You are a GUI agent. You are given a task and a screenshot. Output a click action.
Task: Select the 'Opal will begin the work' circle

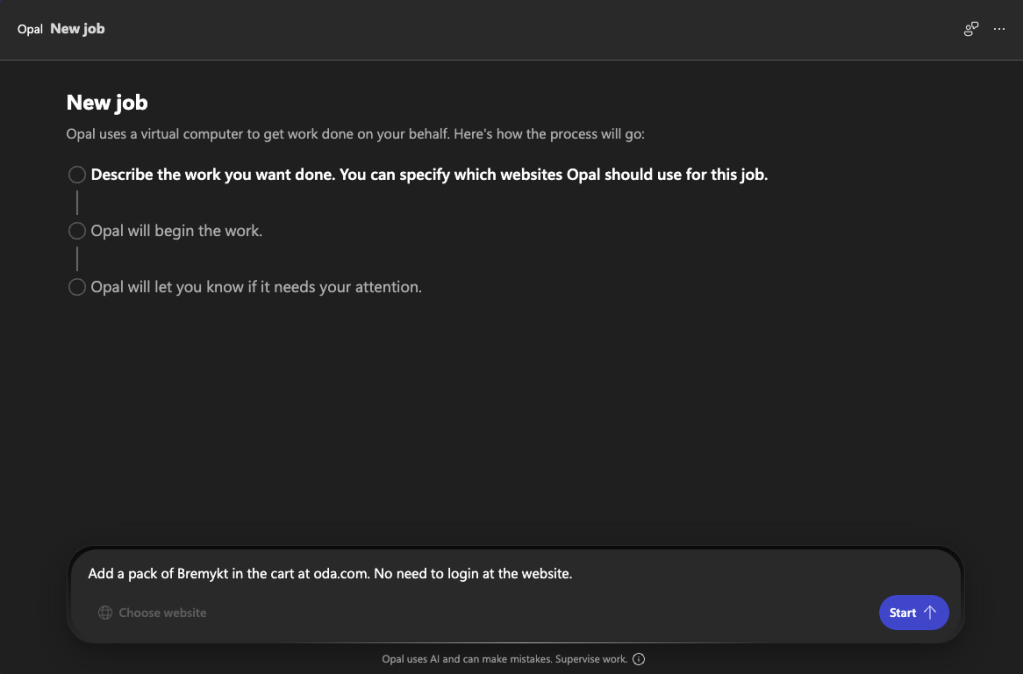[77, 231]
